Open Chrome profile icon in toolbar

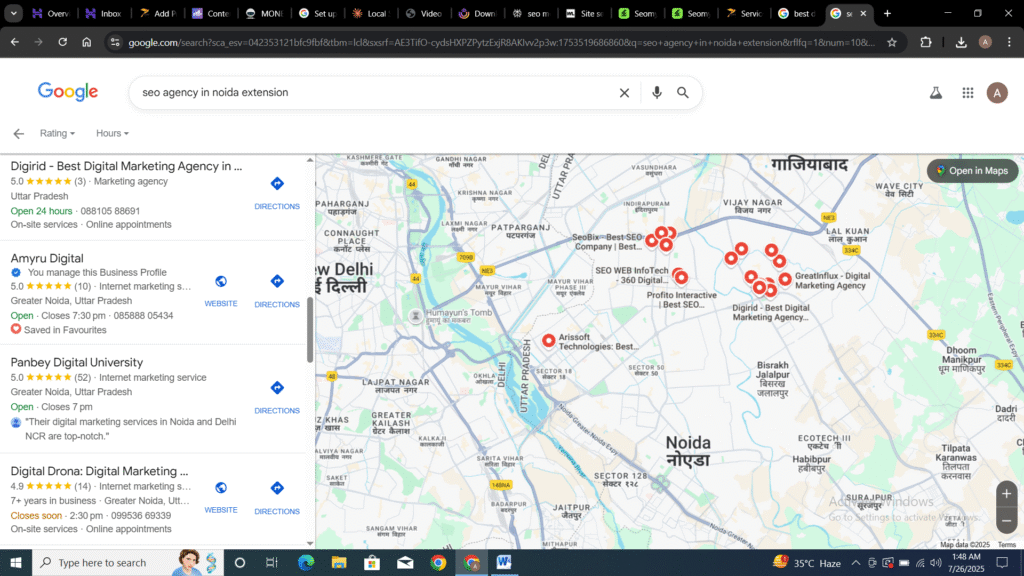point(985,42)
